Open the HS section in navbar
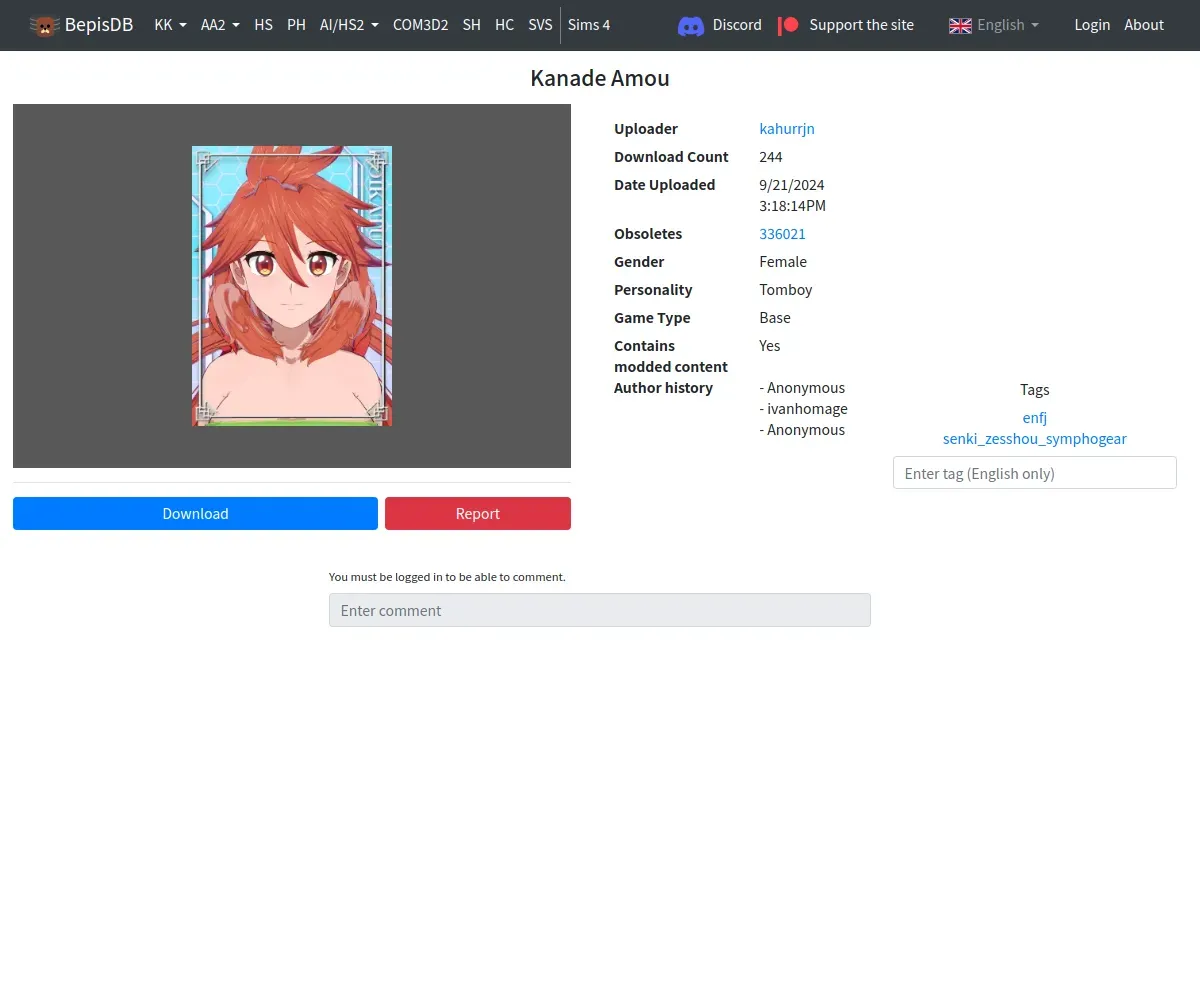The height and width of the screenshot is (1000, 1200). (263, 25)
